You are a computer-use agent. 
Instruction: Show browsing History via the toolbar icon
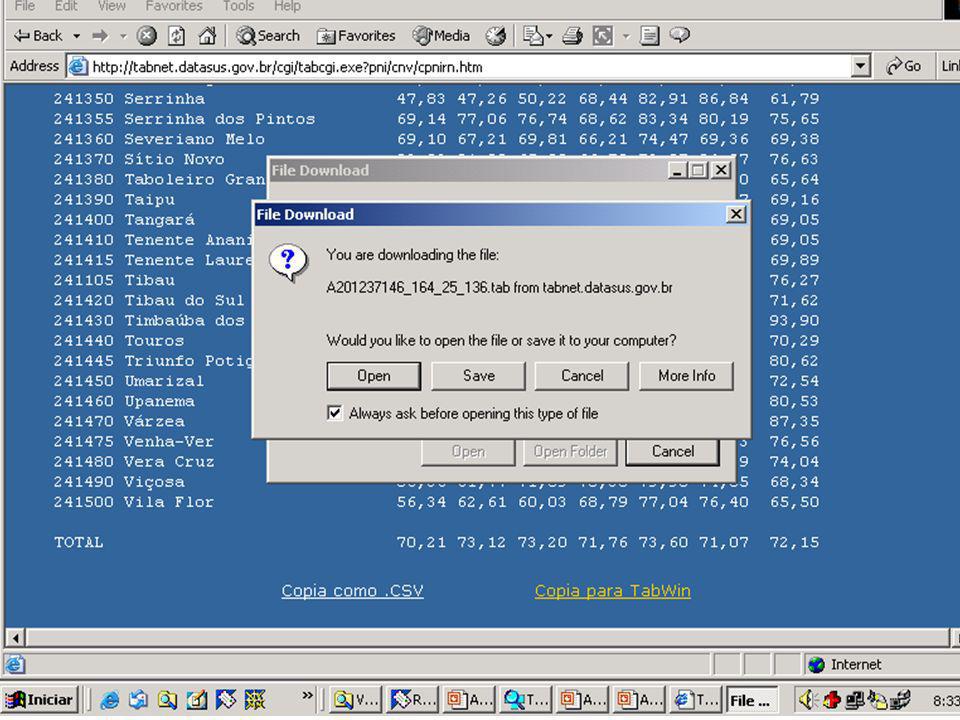tap(496, 36)
